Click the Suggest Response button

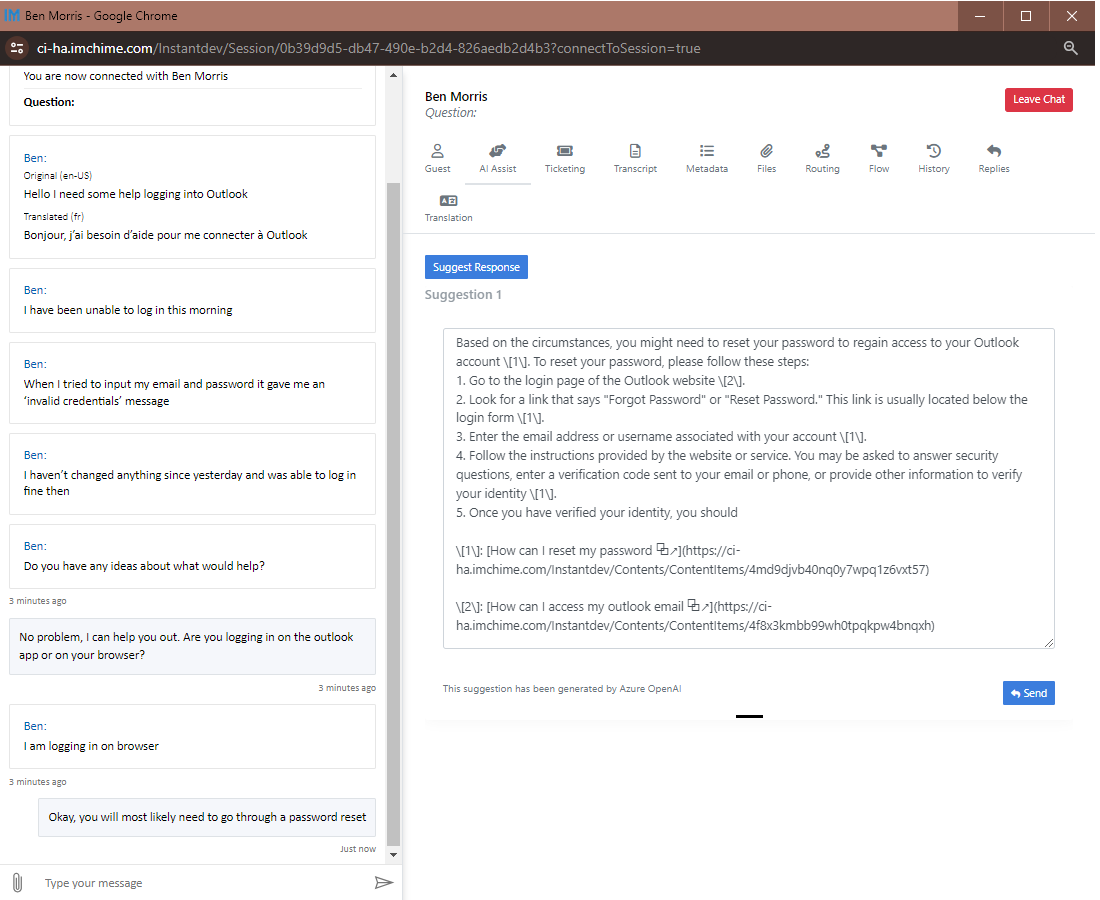click(x=475, y=266)
